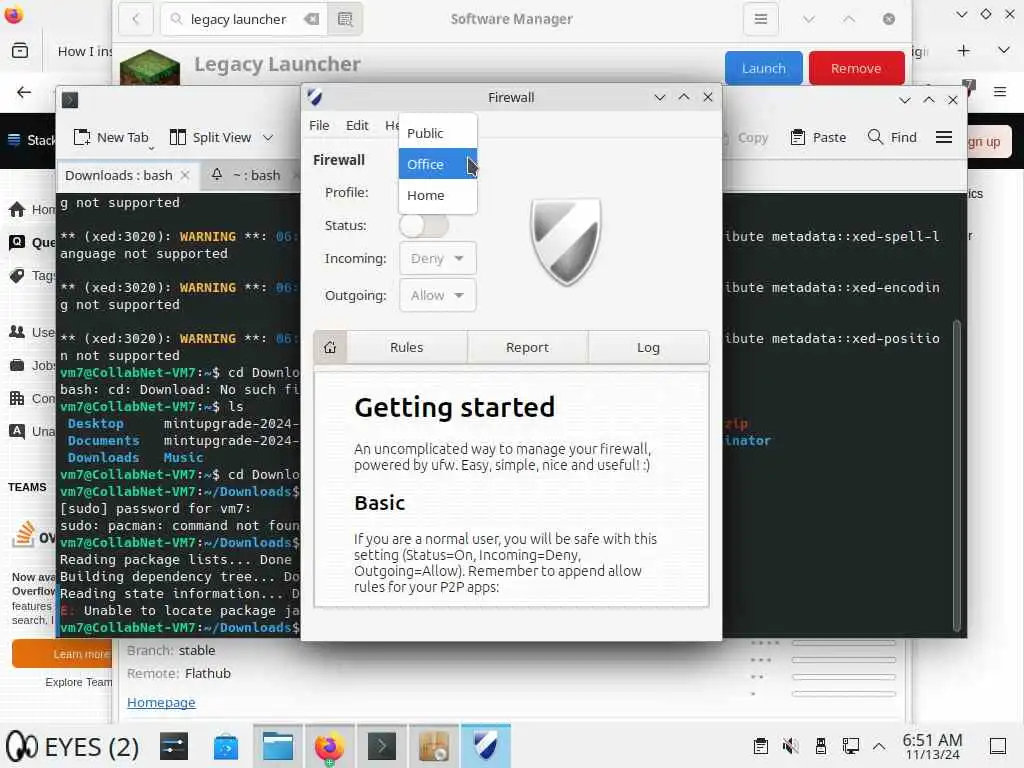Switch to Firewall taskbar icon
The height and width of the screenshot is (768, 1024).
pyautogui.click(x=486, y=746)
